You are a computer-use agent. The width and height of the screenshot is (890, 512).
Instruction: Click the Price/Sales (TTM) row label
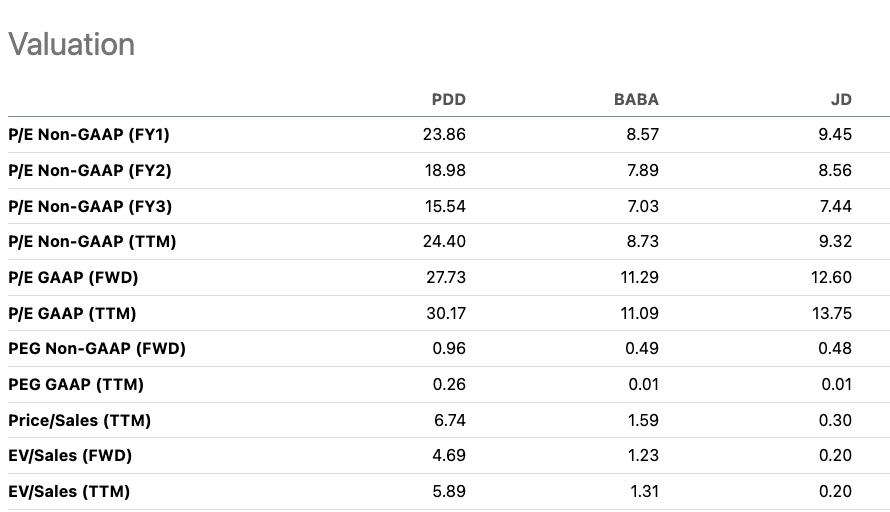[x=79, y=421]
